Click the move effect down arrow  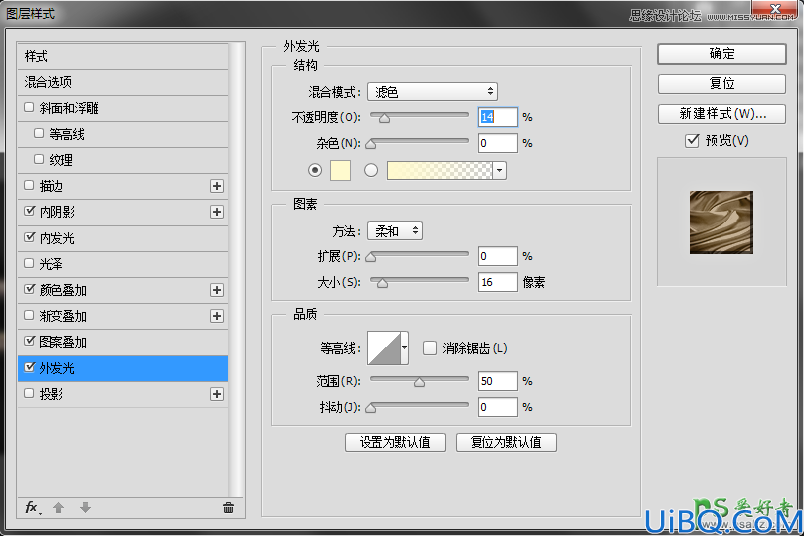point(86,508)
